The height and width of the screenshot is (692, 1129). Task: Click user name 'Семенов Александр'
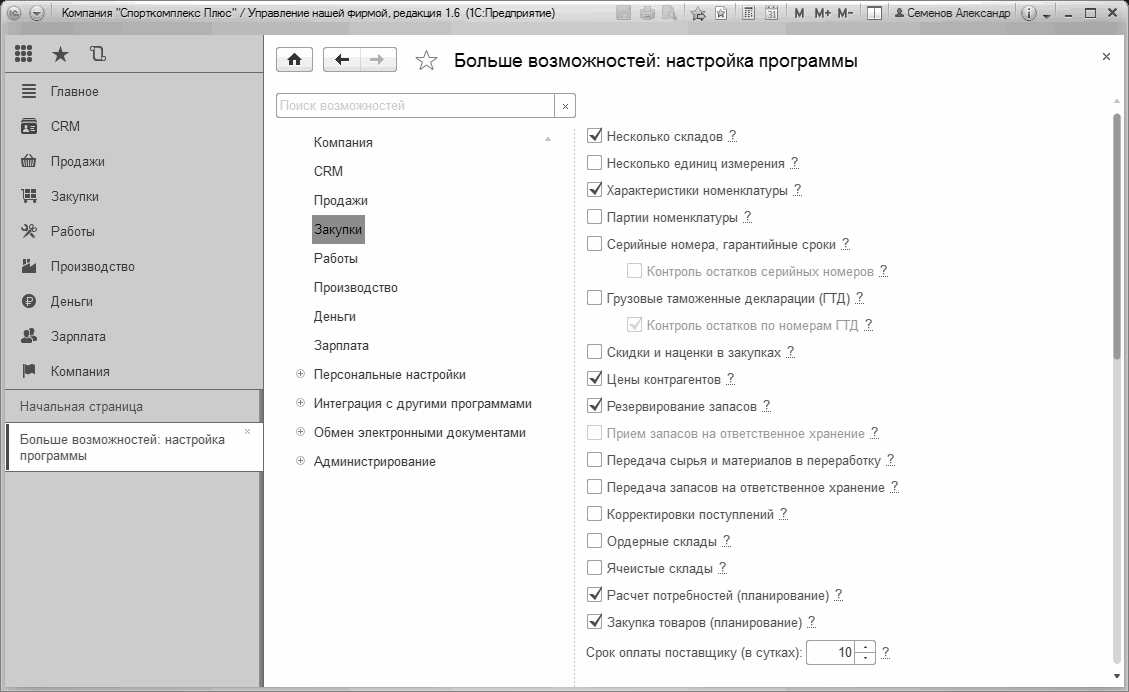click(x=952, y=13)
